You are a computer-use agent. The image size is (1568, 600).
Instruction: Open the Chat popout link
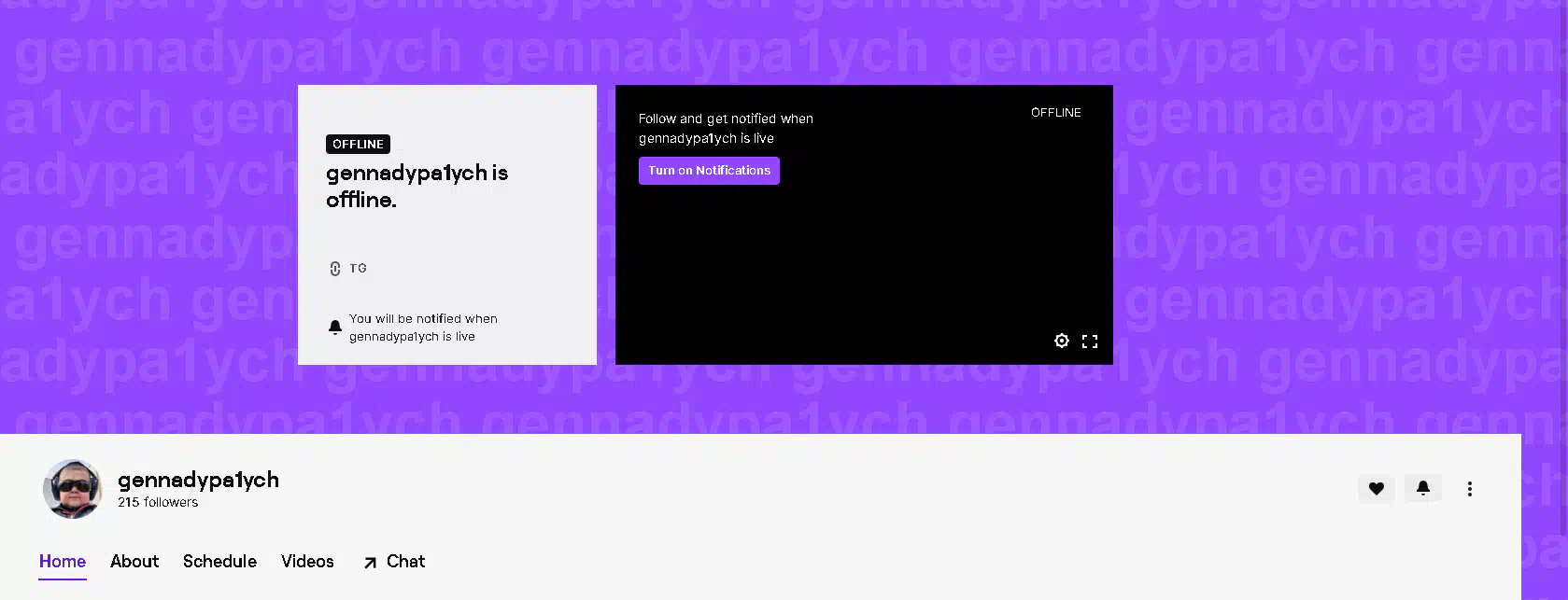pyautogui.click(x=393, y=562)
